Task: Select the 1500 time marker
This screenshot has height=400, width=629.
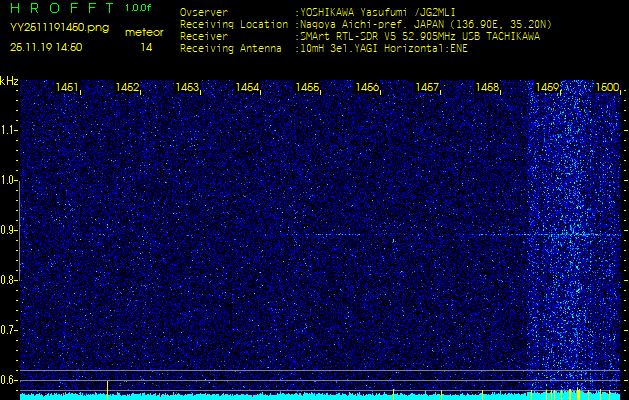Action: click(x=607, y=88)
